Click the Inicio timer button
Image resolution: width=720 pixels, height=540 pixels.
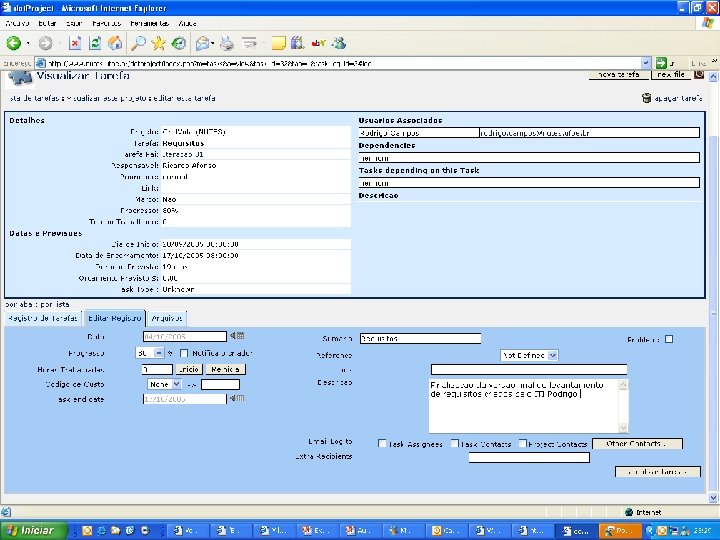tap(188, 369)
